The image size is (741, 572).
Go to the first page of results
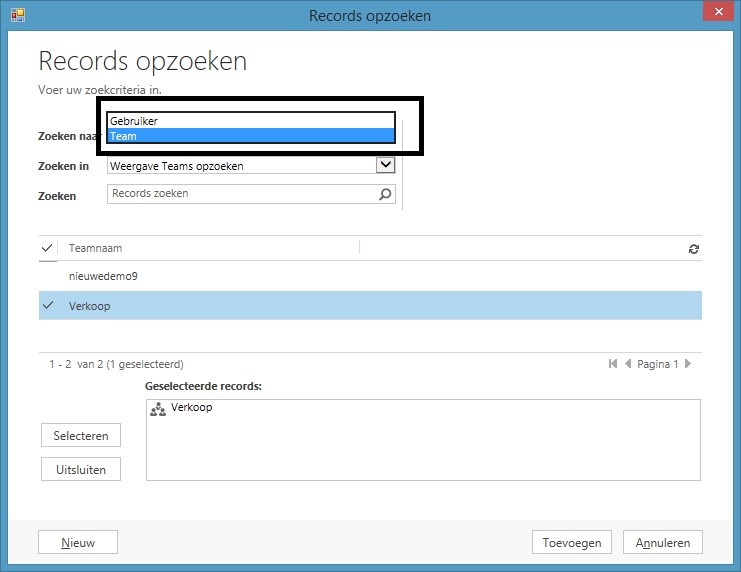pos(612,364)
